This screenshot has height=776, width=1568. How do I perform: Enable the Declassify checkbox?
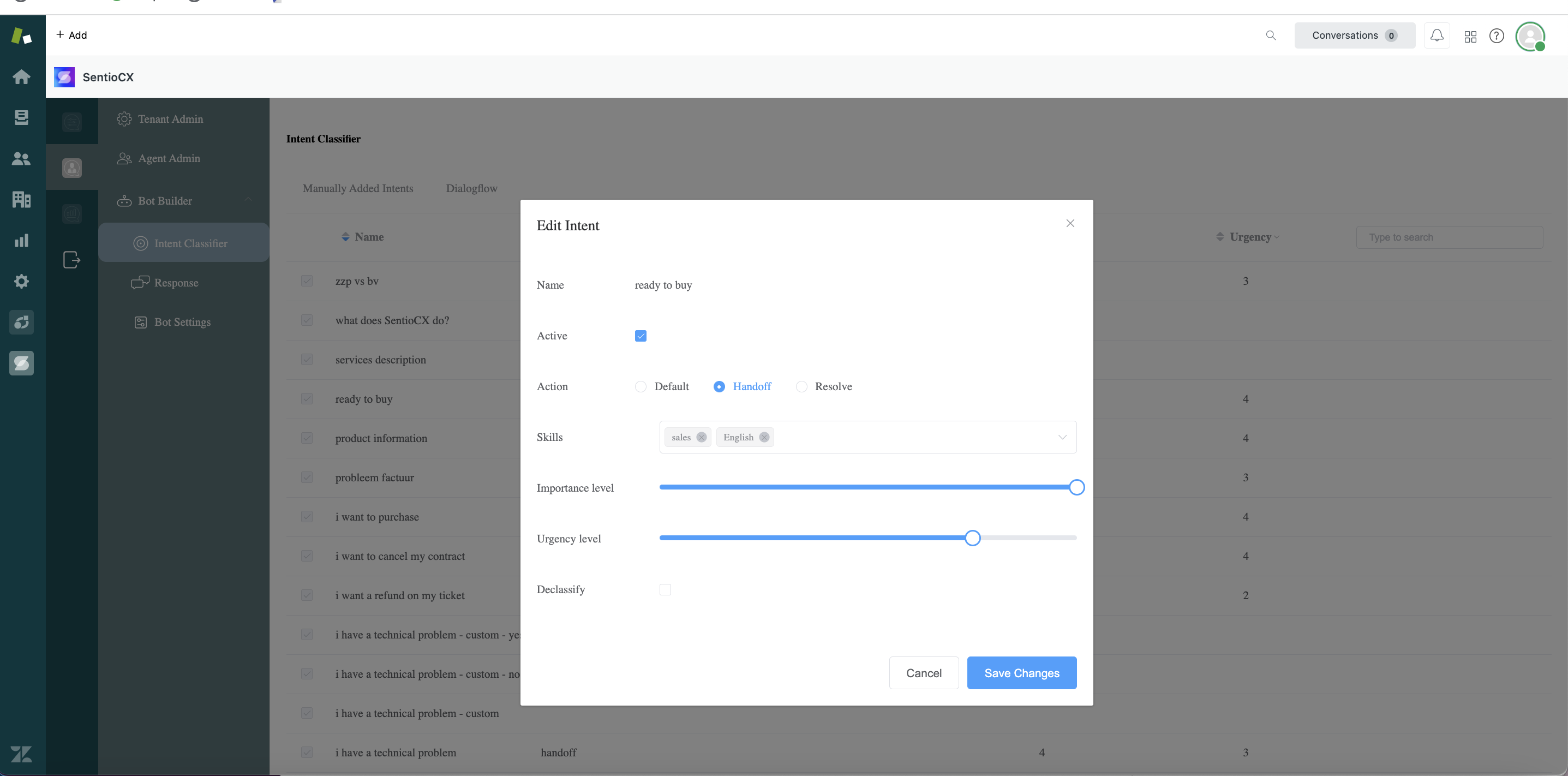tap(665, 590)
